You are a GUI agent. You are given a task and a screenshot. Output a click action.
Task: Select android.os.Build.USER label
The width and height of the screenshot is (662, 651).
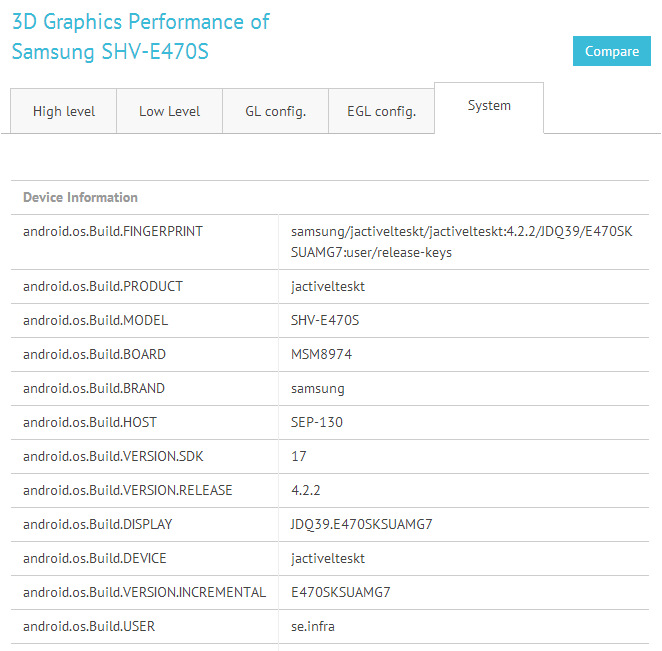pyautogui.click(x=89, y=627)
